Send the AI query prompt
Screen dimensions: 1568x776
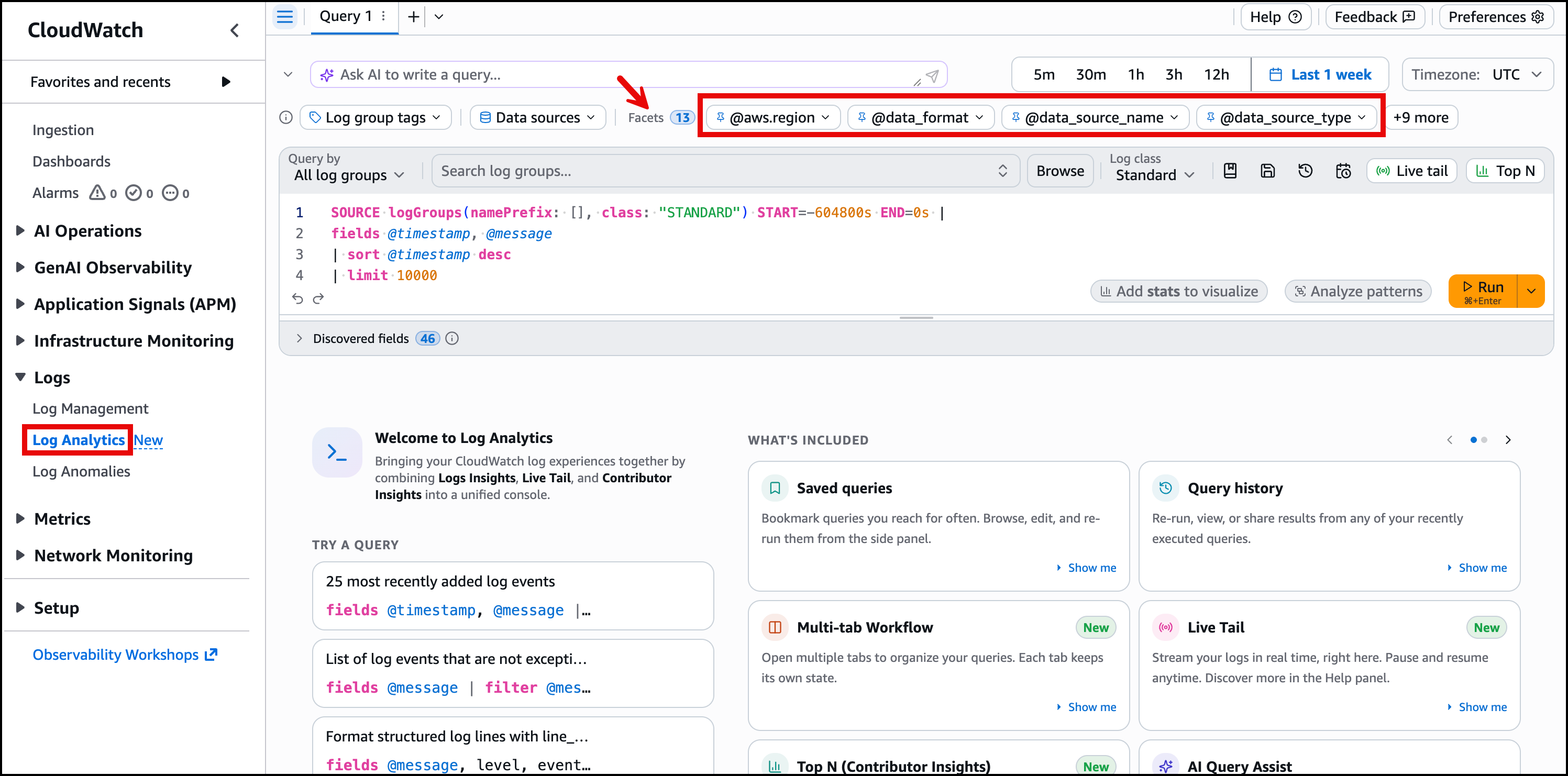933,75
